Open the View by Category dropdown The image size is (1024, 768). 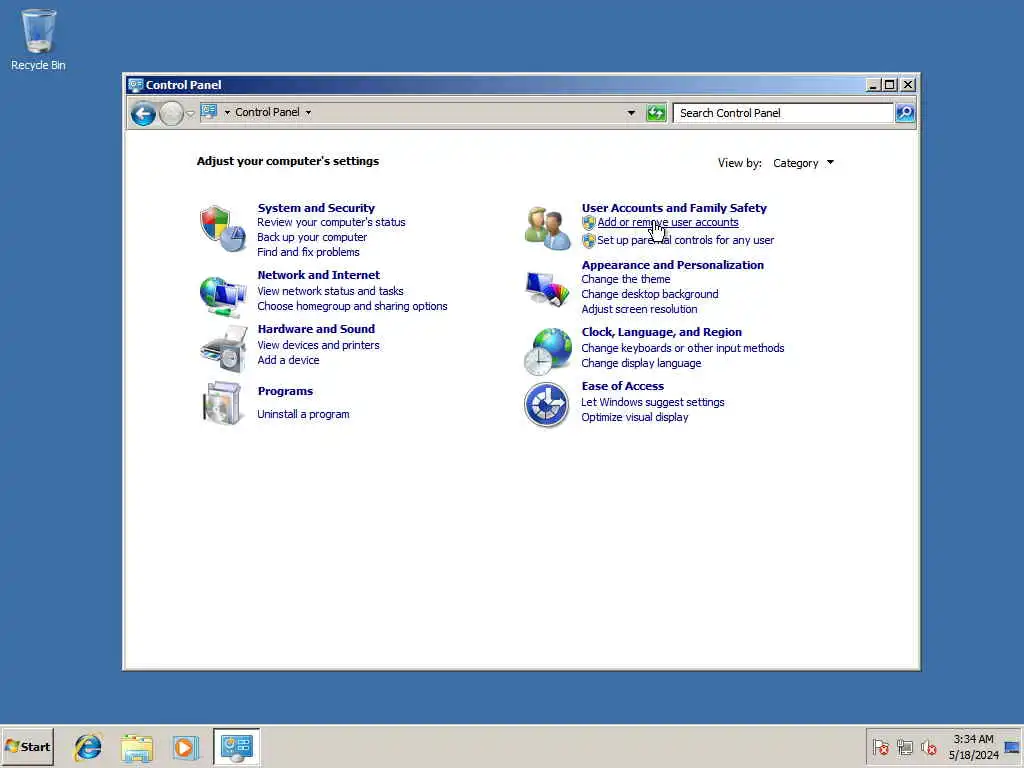click(803, 163)
